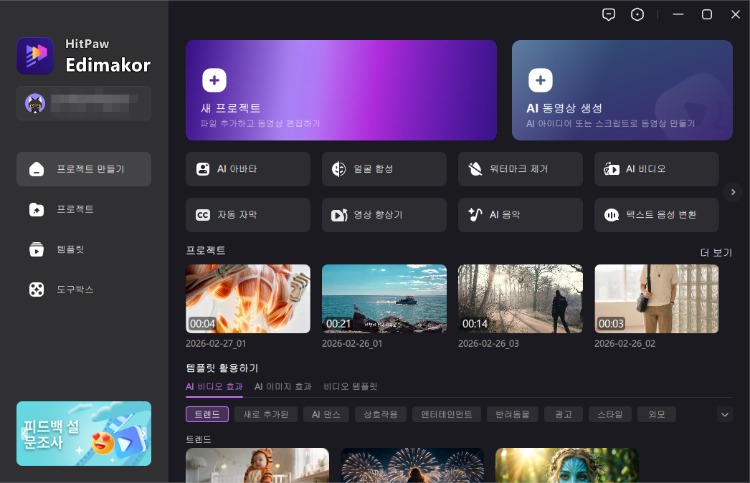Select the 외모 category chip
Viewport: 750px width, 483px height.
[657, 414]
